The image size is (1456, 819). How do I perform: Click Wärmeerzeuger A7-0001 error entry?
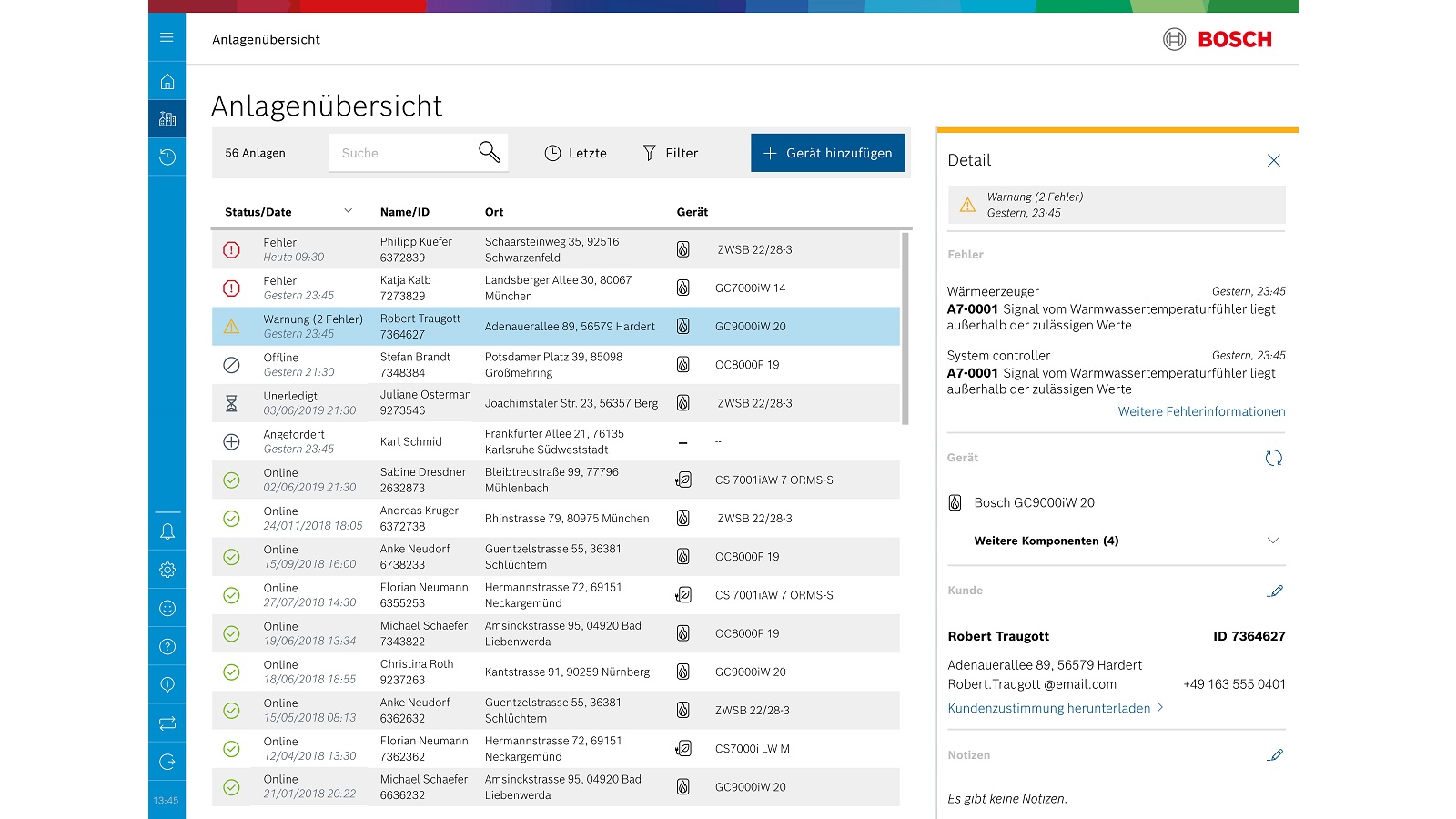tap(1117, 308)
